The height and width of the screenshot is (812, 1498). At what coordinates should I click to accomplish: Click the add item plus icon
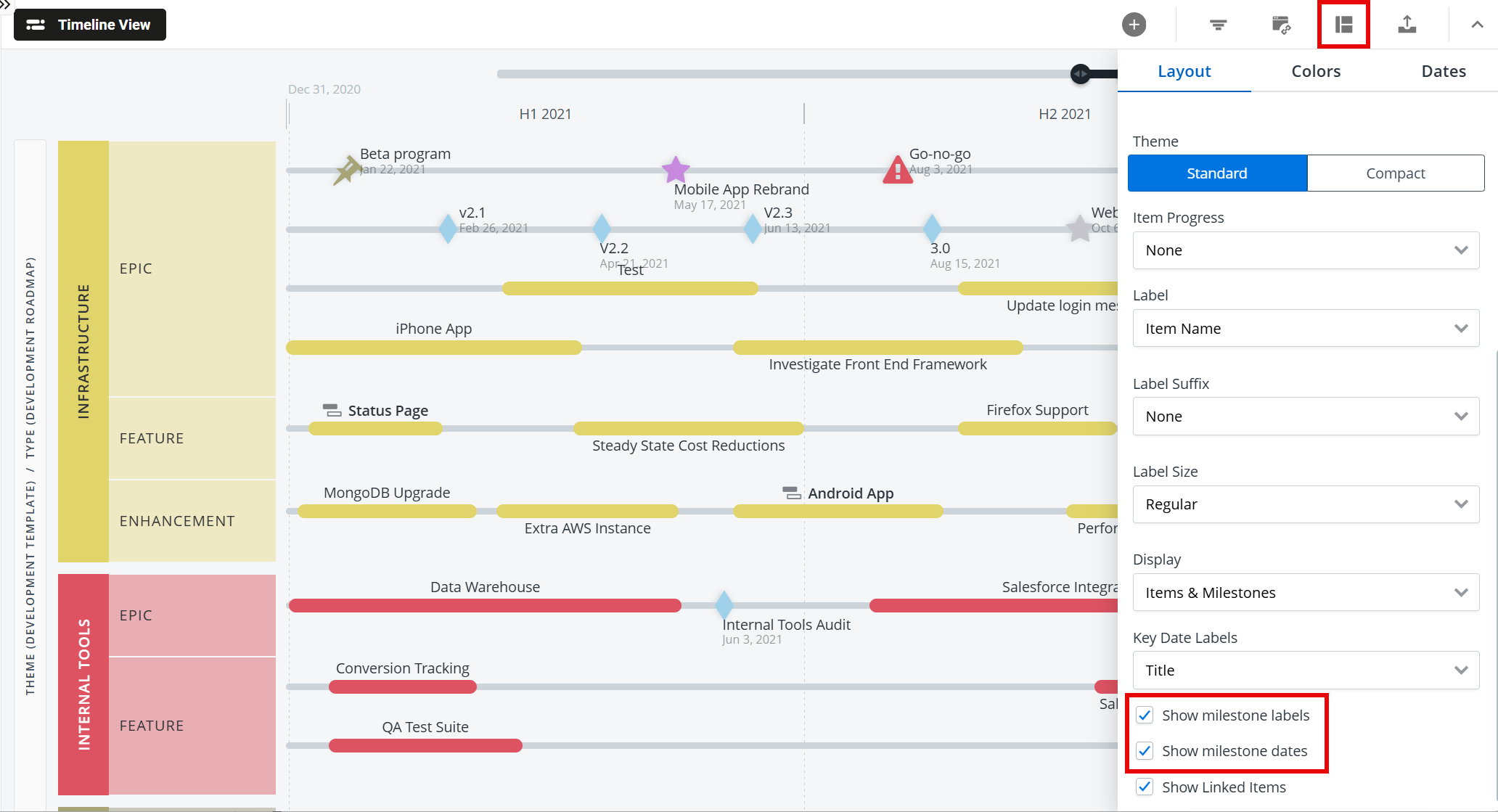(x=1134, y=24)
